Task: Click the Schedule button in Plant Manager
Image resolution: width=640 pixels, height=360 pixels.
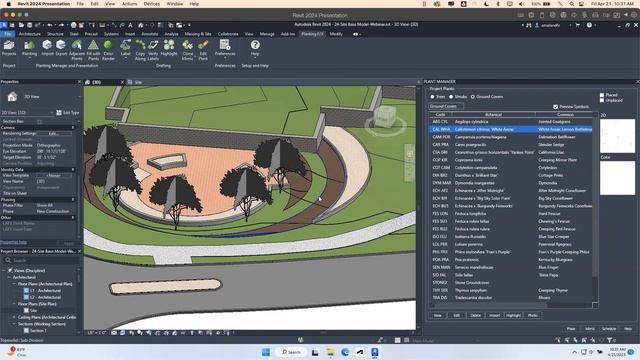Action: click(x=609, y=329)
